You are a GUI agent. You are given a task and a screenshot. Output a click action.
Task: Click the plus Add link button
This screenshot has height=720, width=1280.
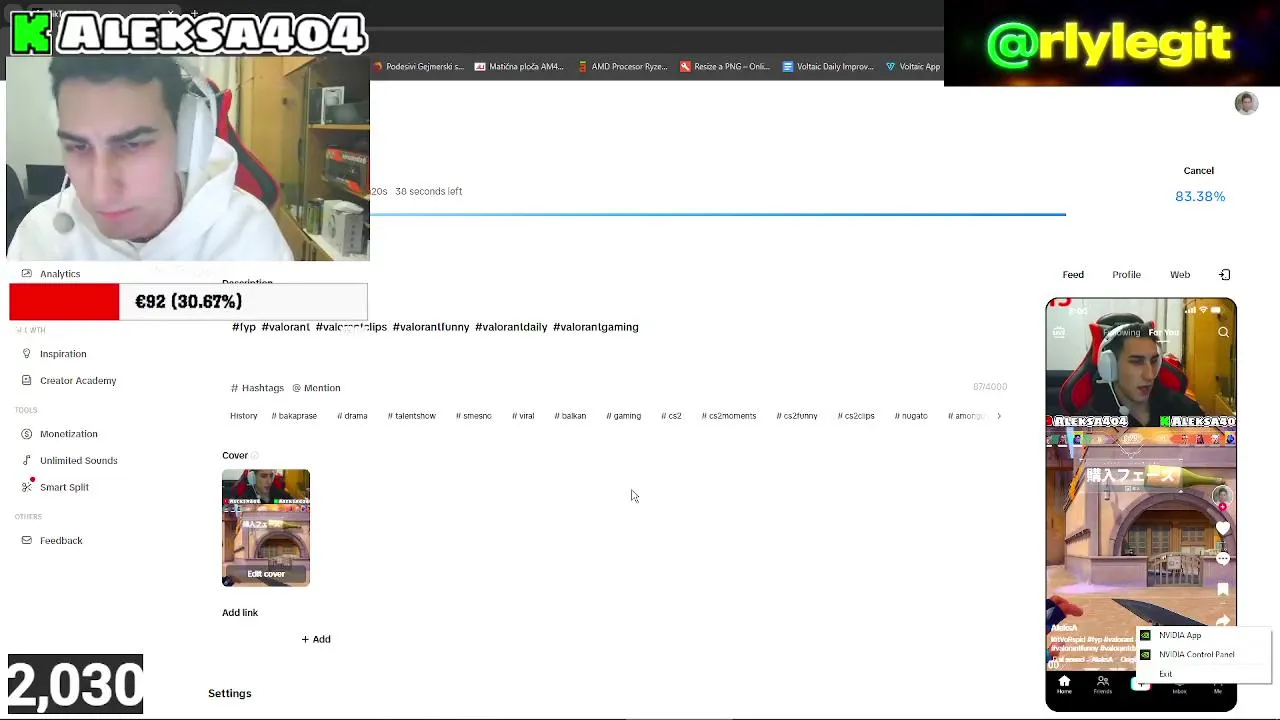point(316,640)
